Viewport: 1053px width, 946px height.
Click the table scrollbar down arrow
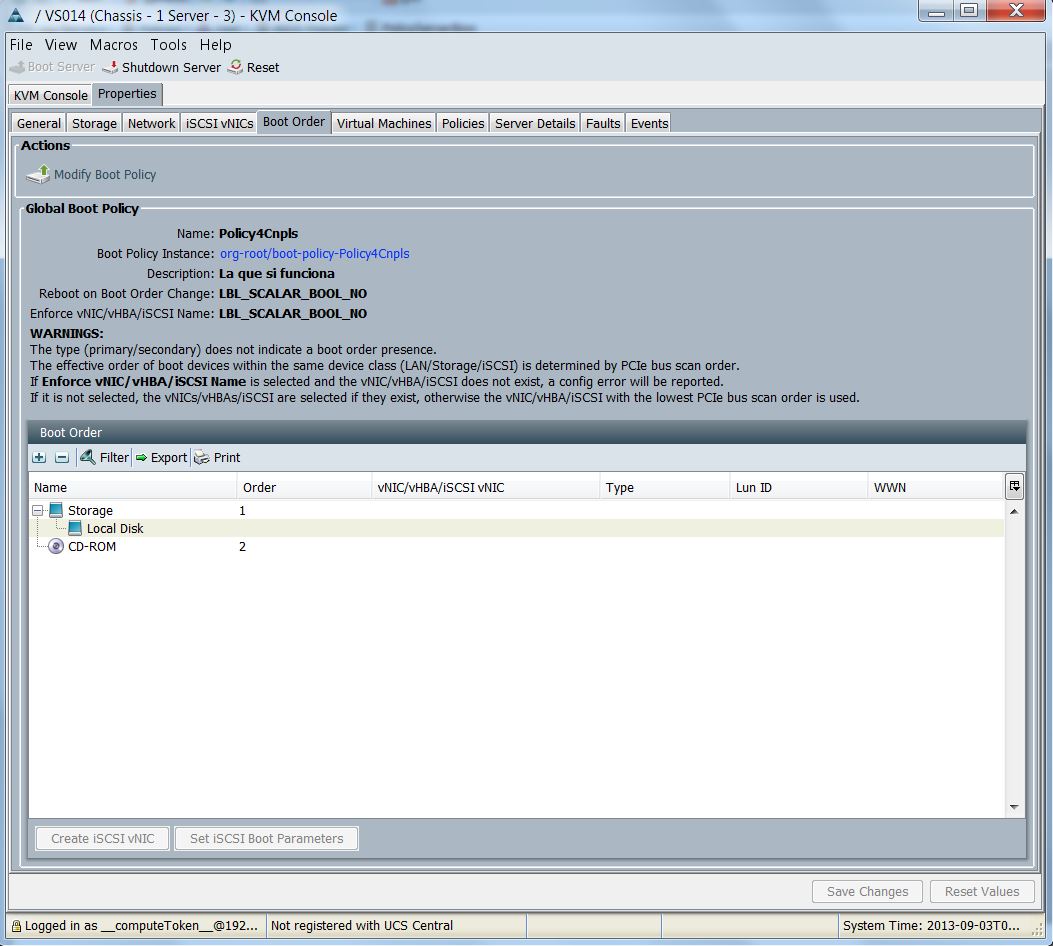point(1014,807)
